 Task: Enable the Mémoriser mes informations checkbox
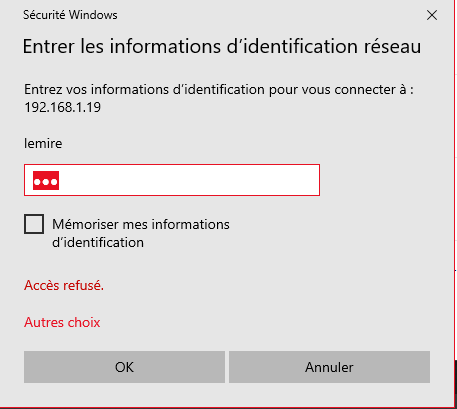coord(34,224)
